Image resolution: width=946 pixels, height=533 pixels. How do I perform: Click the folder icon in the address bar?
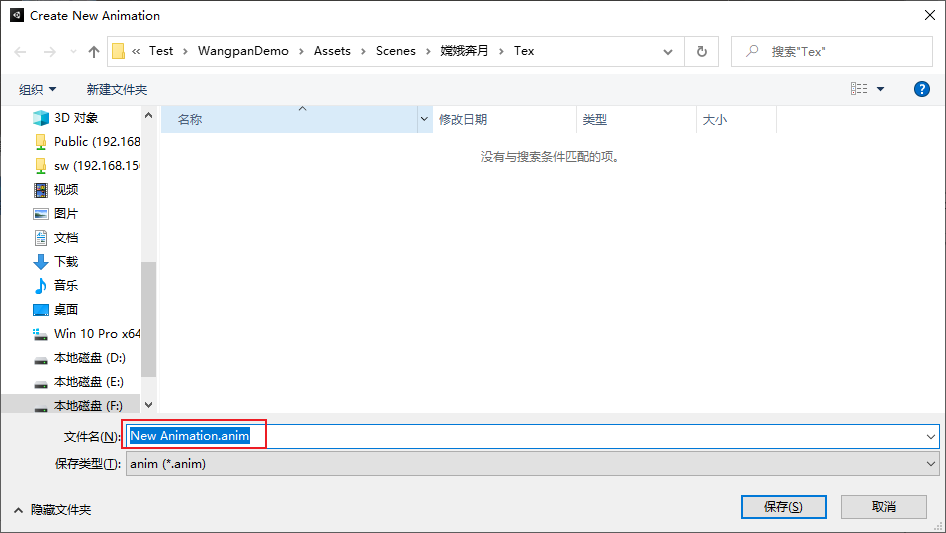click(x=119, y=51)
